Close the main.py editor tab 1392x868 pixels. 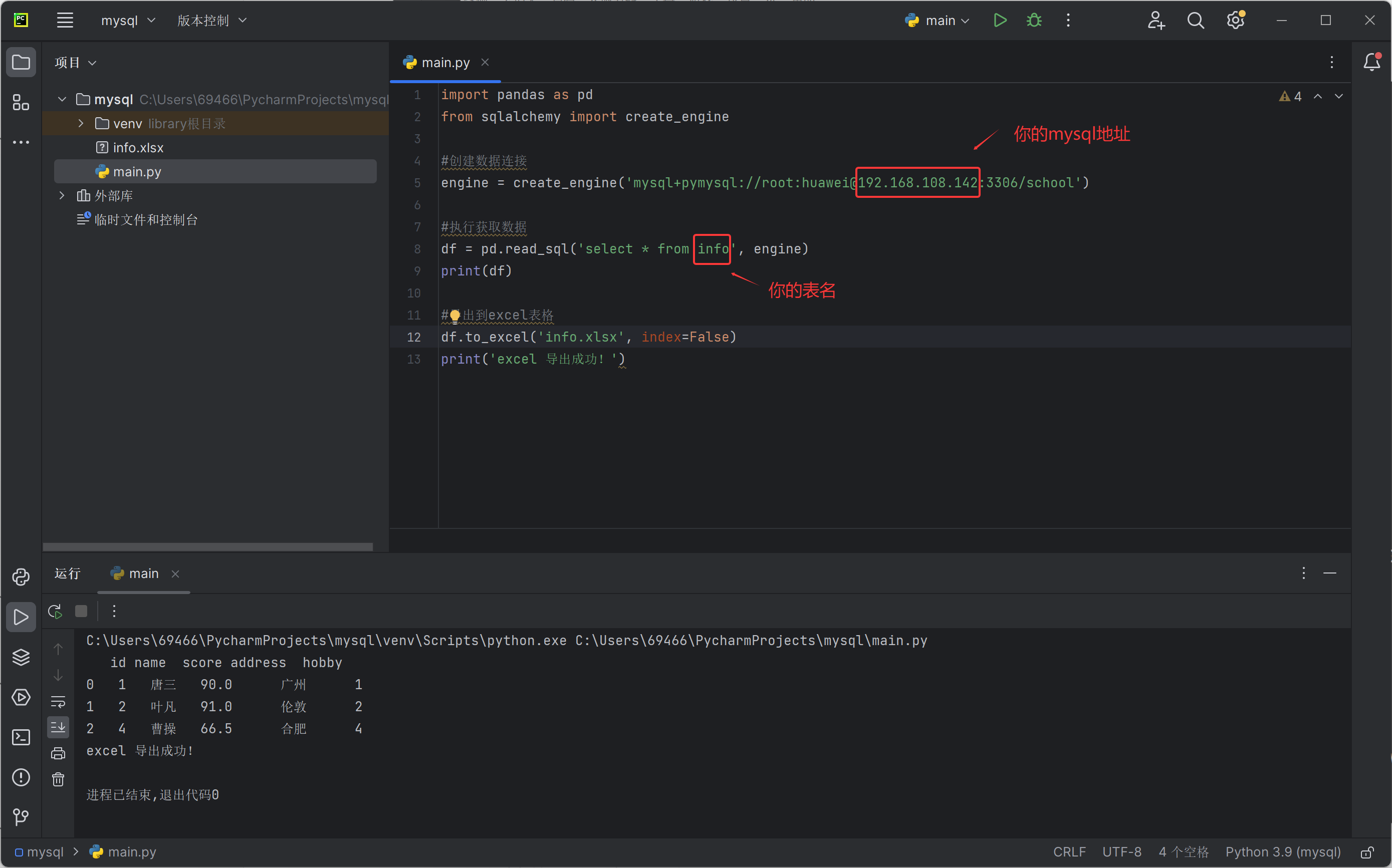pyautogui.click(x=485, y=62)
